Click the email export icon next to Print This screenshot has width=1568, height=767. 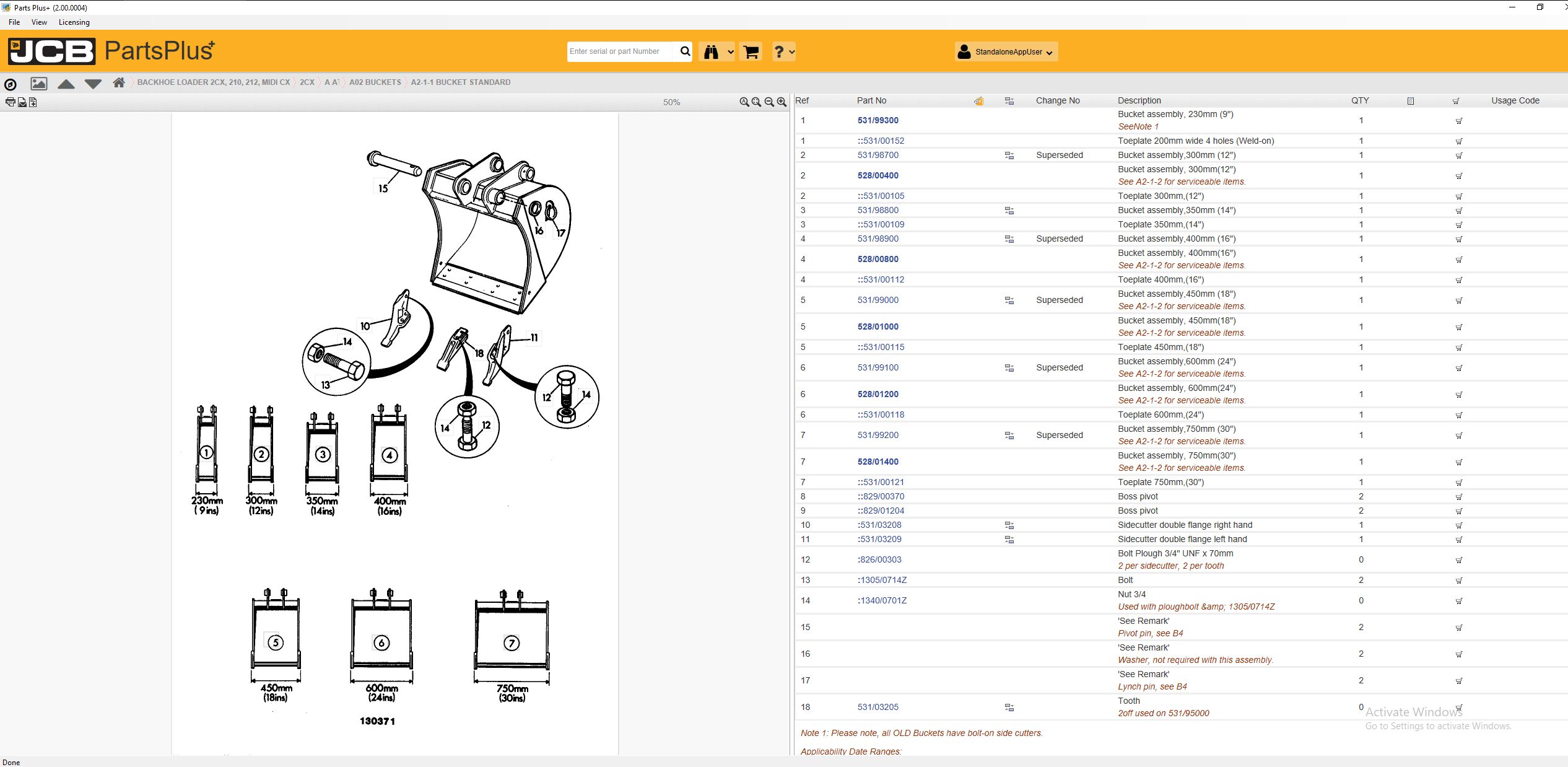pyautogui.click(x=21, y=102)
